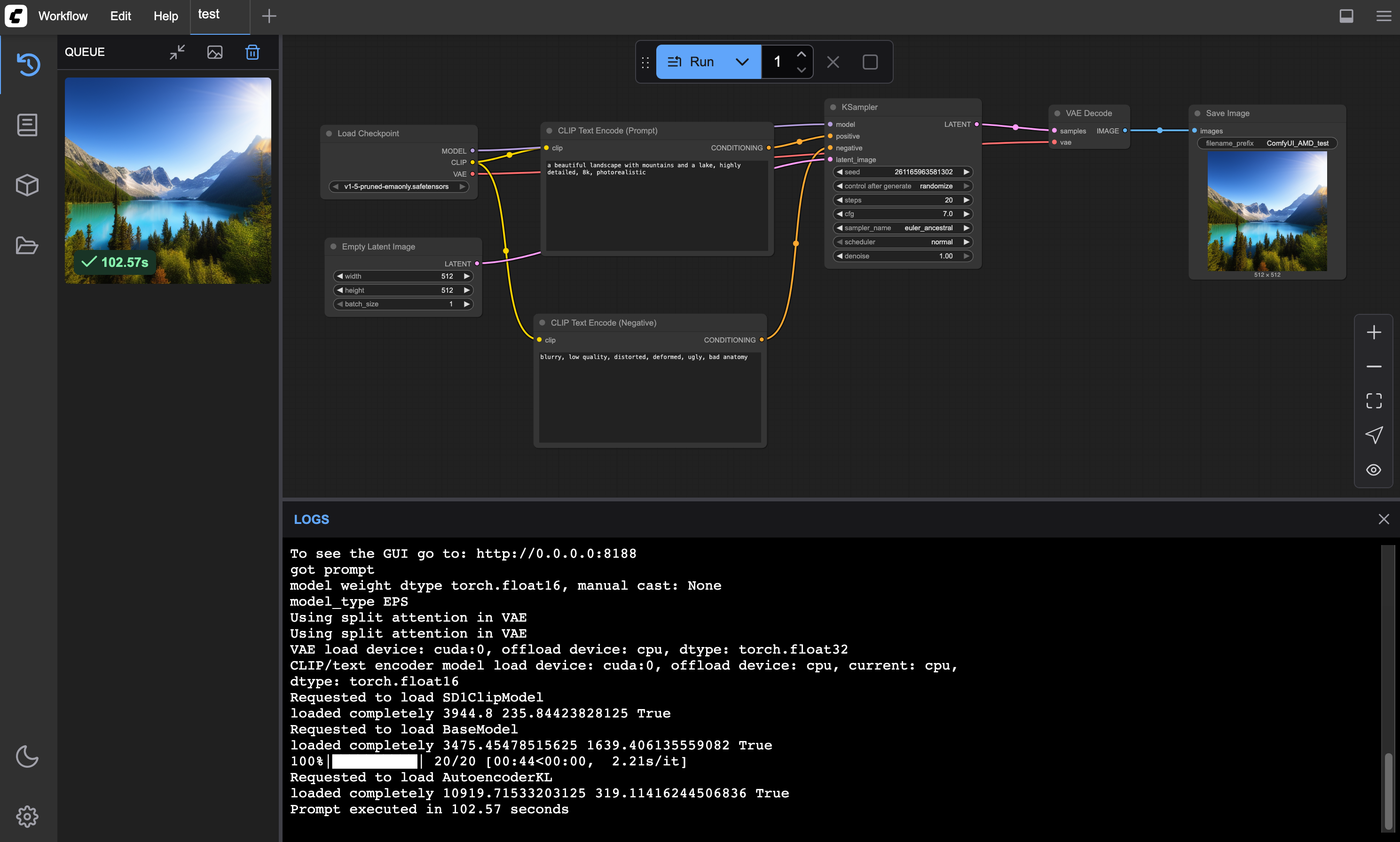
Task: Open the generated landscape queue thumbnail
Action: pyautogui.click(x=167, y=180)
